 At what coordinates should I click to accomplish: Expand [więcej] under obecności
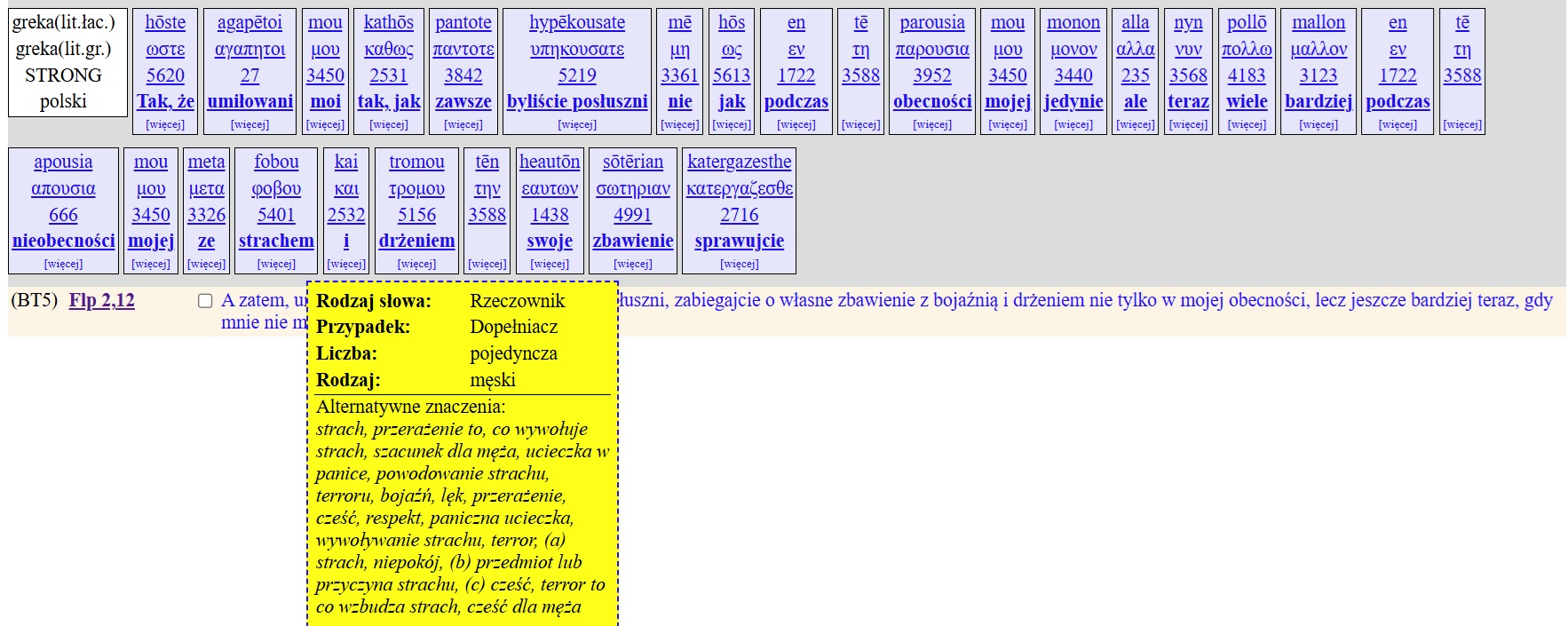932,124
